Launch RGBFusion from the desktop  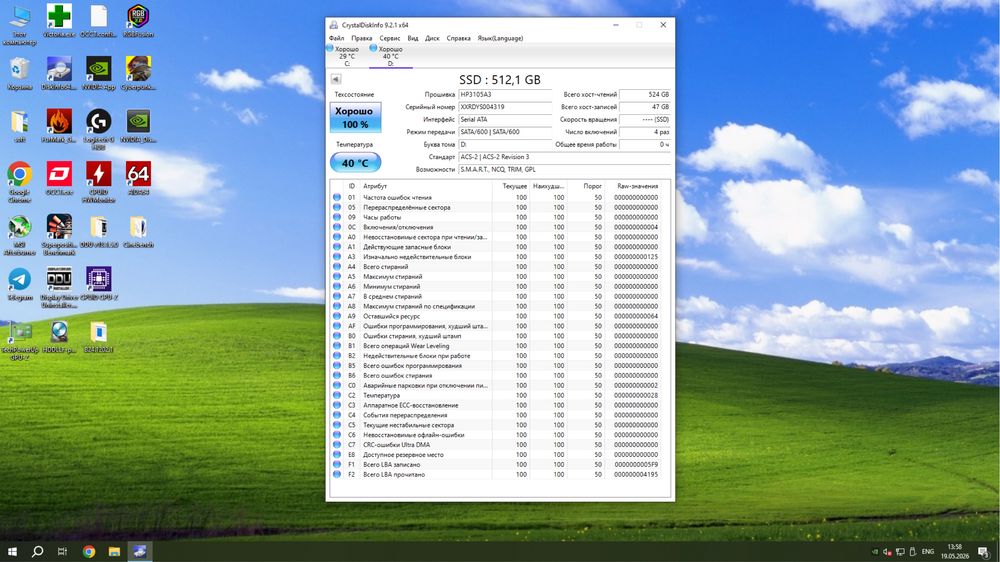(138, 21)
